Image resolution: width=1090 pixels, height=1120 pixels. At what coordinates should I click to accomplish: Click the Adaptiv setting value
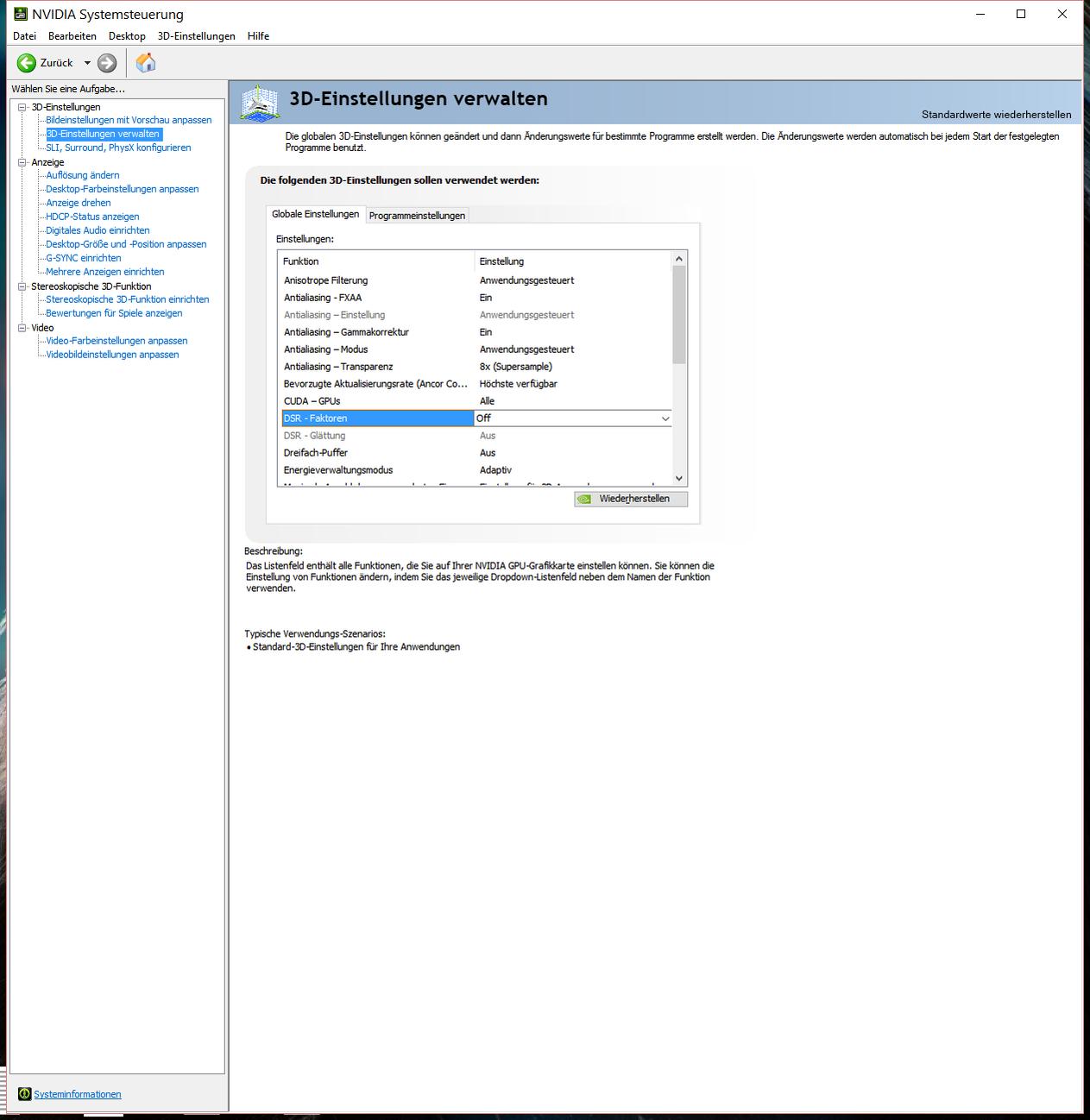(x=495, y=470)
